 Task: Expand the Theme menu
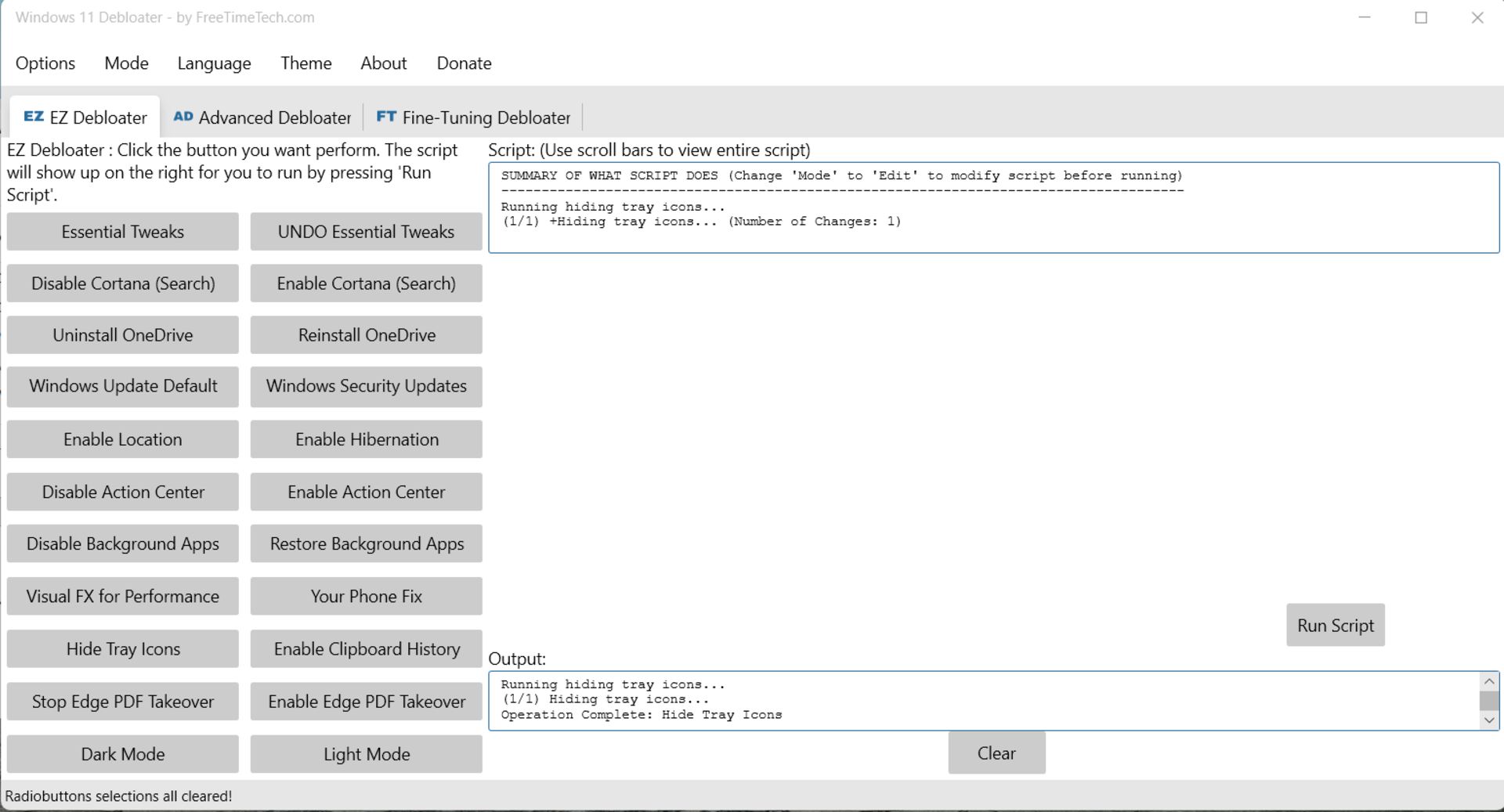pos(305,63)
